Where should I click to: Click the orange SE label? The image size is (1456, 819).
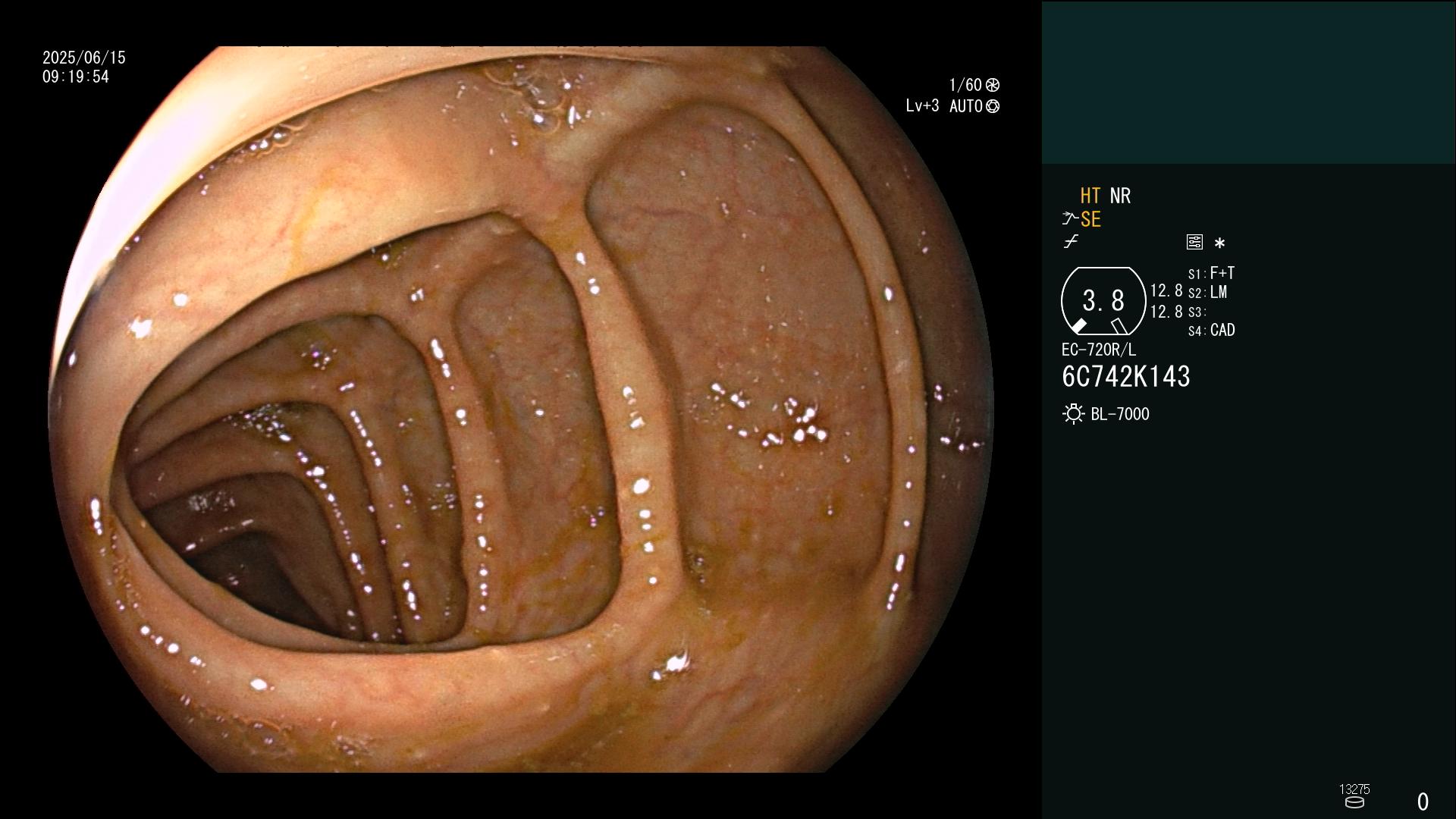coord(1090,219)
